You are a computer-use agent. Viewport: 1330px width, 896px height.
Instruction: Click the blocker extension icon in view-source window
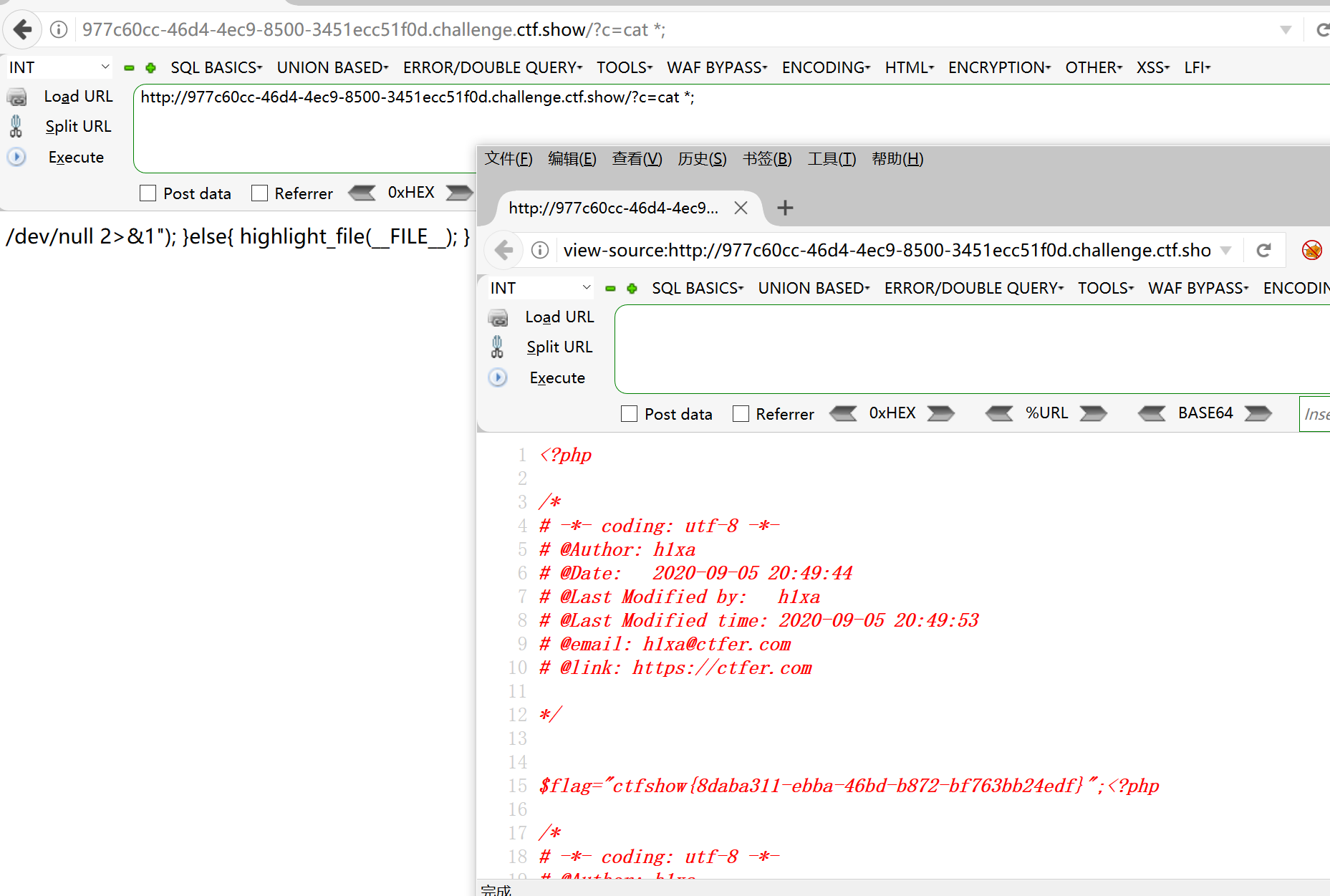(x=1312, y=250)
